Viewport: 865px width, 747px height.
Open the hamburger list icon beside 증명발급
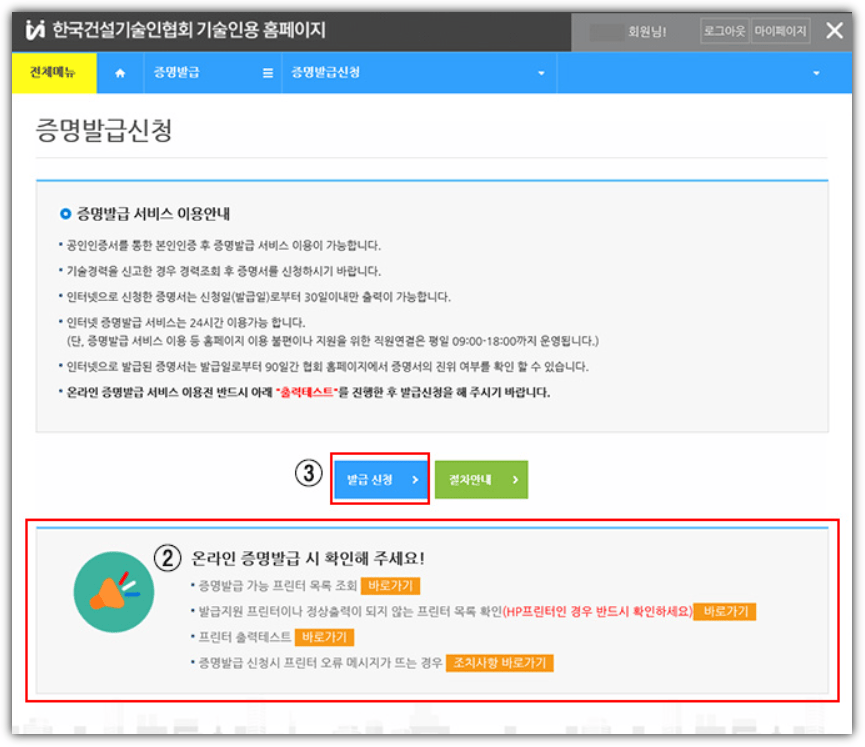[268, 73]
